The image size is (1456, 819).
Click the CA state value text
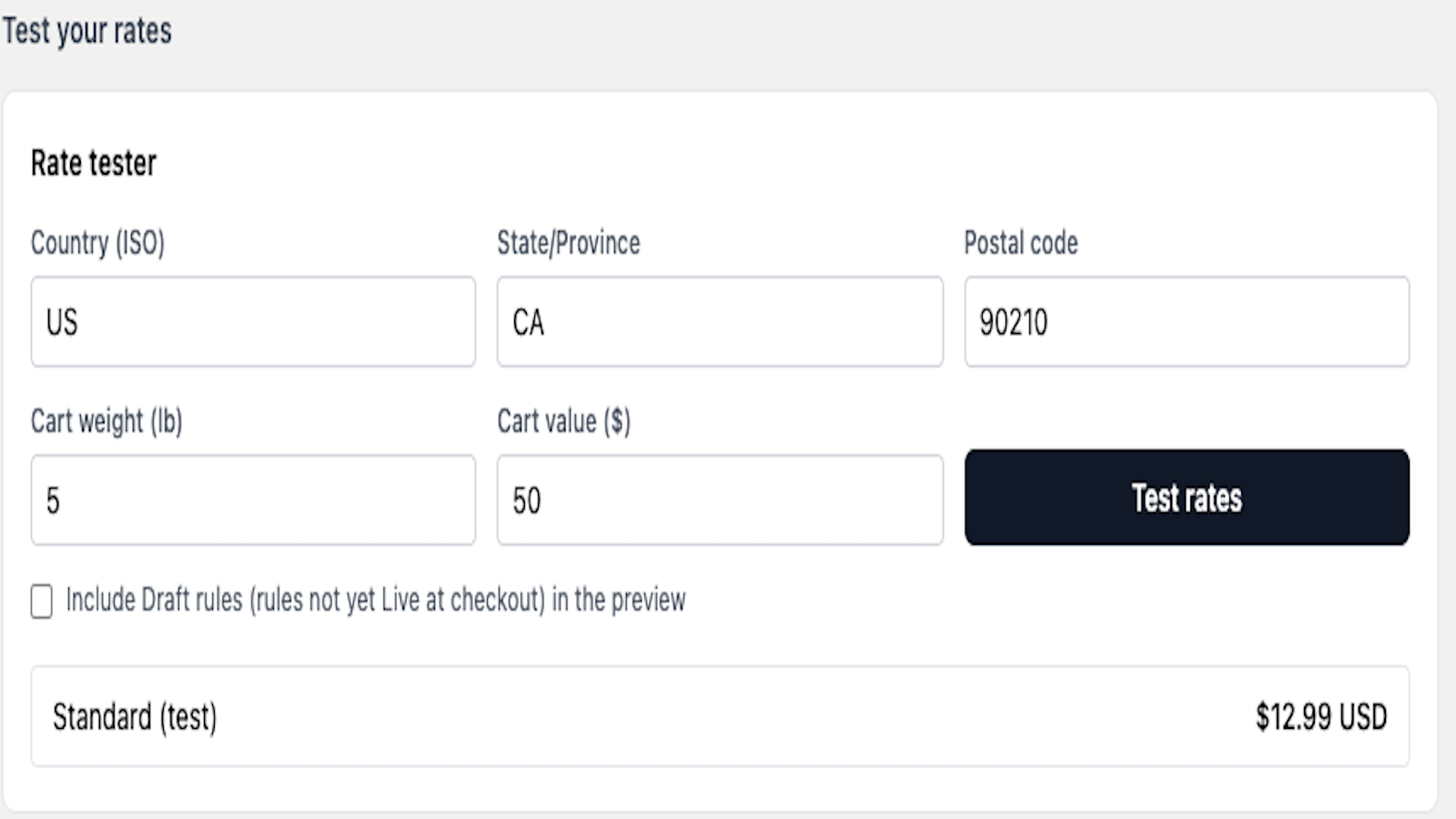[x=529, y=323]
